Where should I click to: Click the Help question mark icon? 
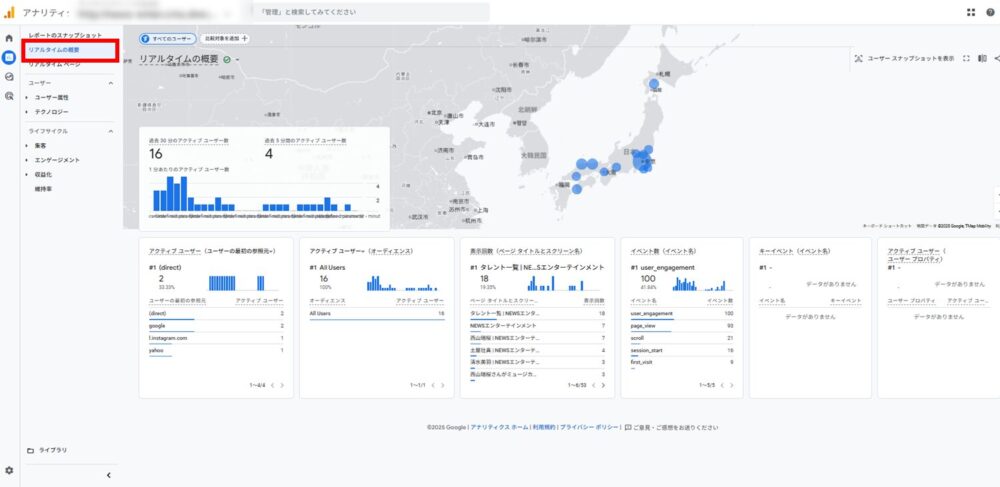[989, 12]
